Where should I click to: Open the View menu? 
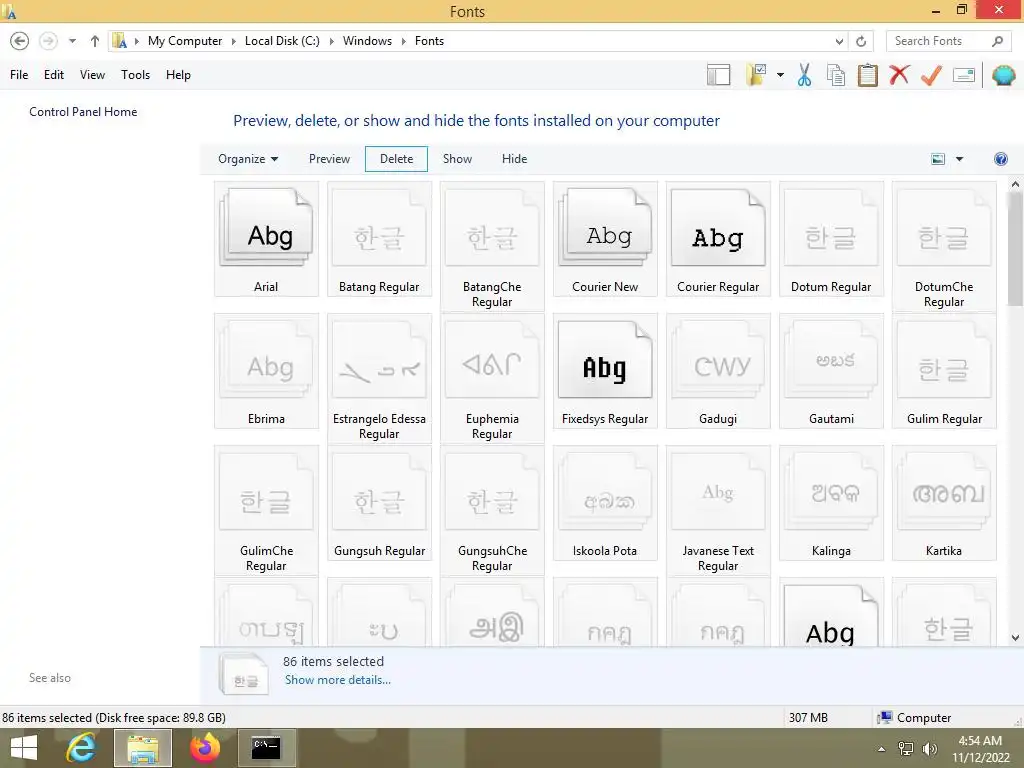pos(92,75)
